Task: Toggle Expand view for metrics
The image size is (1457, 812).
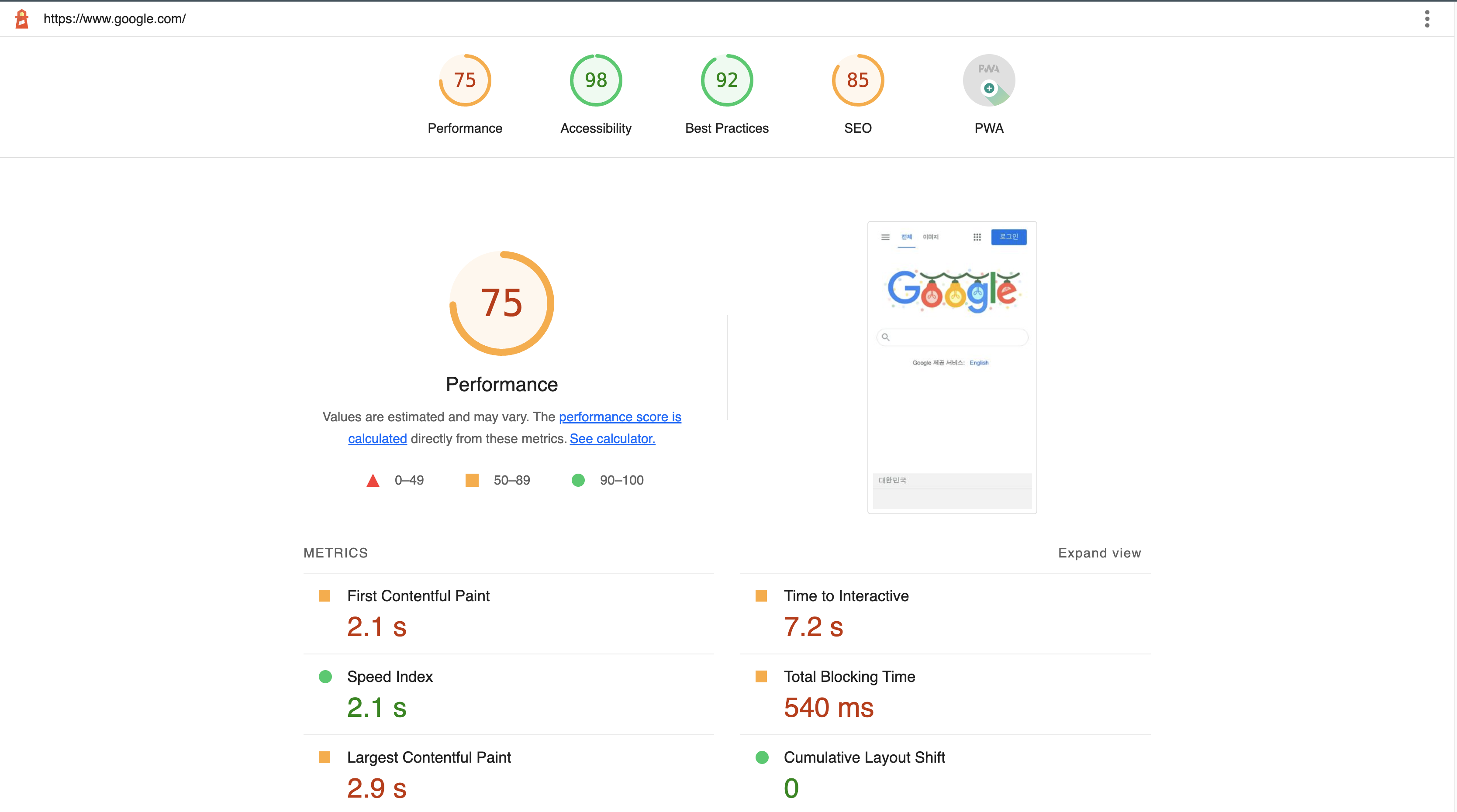Action: pyautogui.click(x=1100, y=552)
